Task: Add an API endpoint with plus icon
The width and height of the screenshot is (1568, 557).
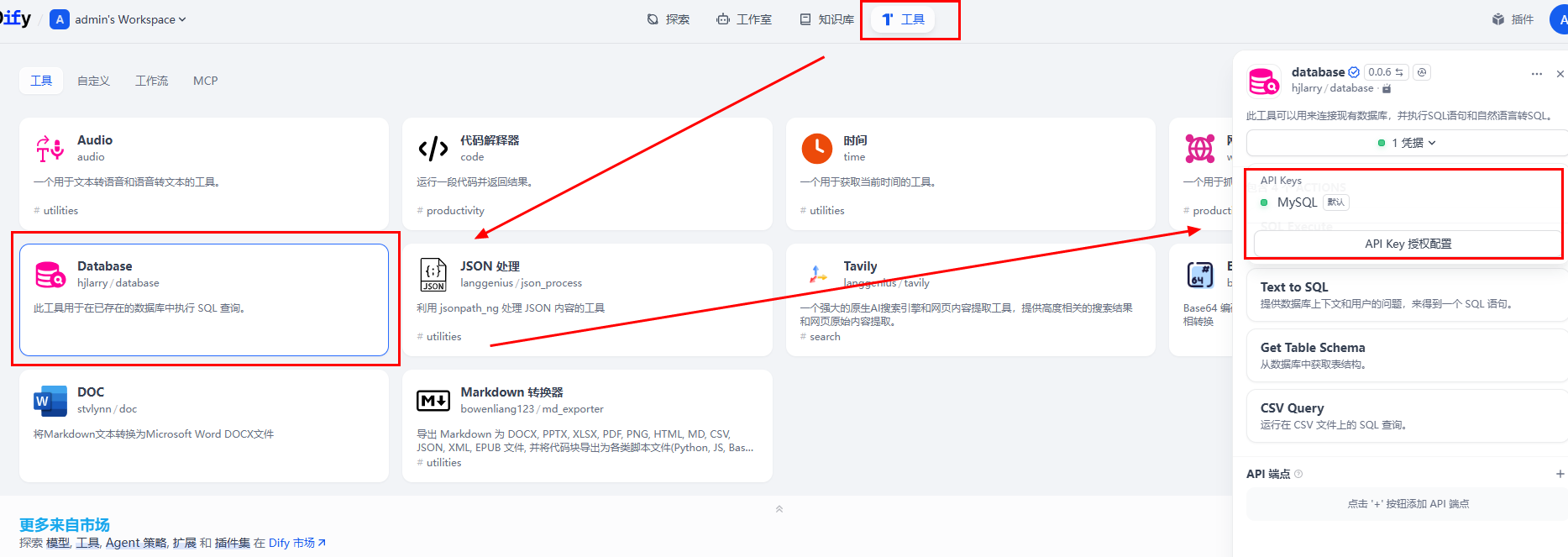Action: 1560,474
